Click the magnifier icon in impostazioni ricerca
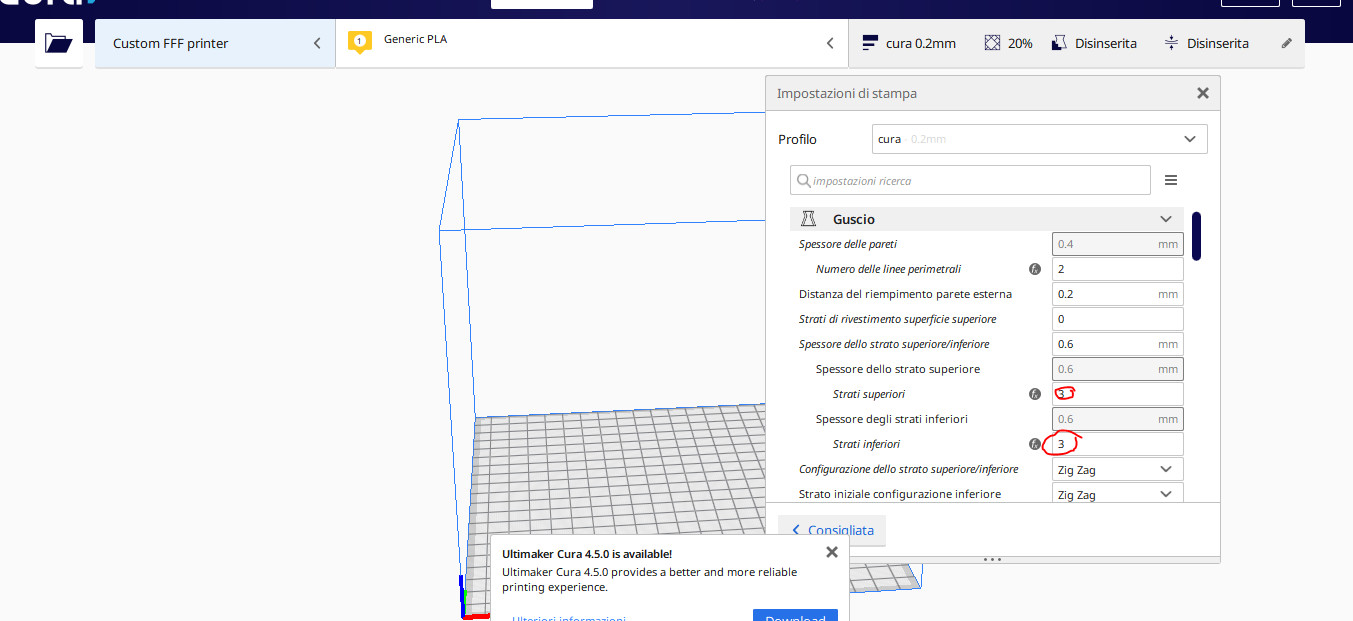Viewport: 1353px width, 621px height. (802, 181)
